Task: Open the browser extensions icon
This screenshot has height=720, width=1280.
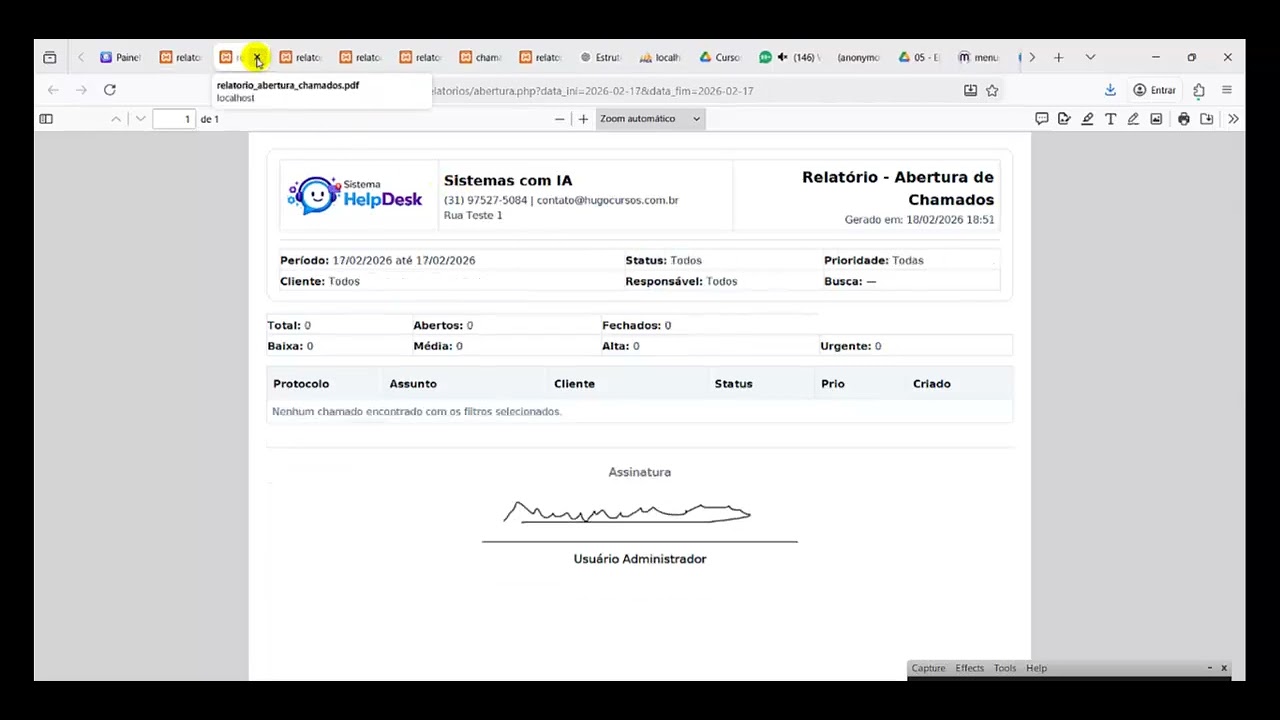Action: click(1199, 90)
